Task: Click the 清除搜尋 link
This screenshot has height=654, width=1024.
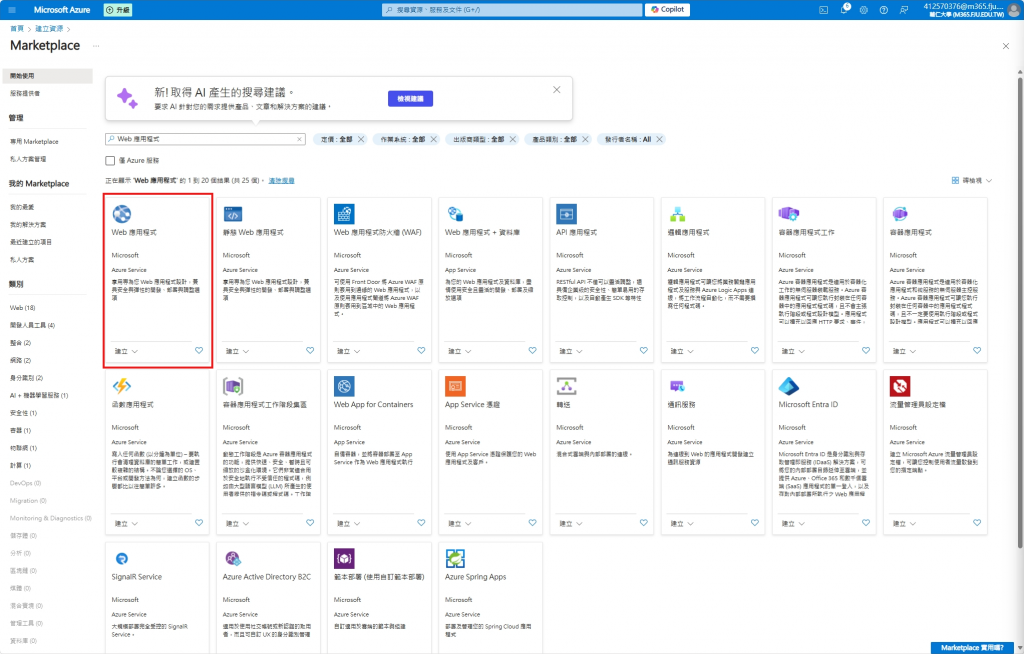Action: (x=281, y=181)
